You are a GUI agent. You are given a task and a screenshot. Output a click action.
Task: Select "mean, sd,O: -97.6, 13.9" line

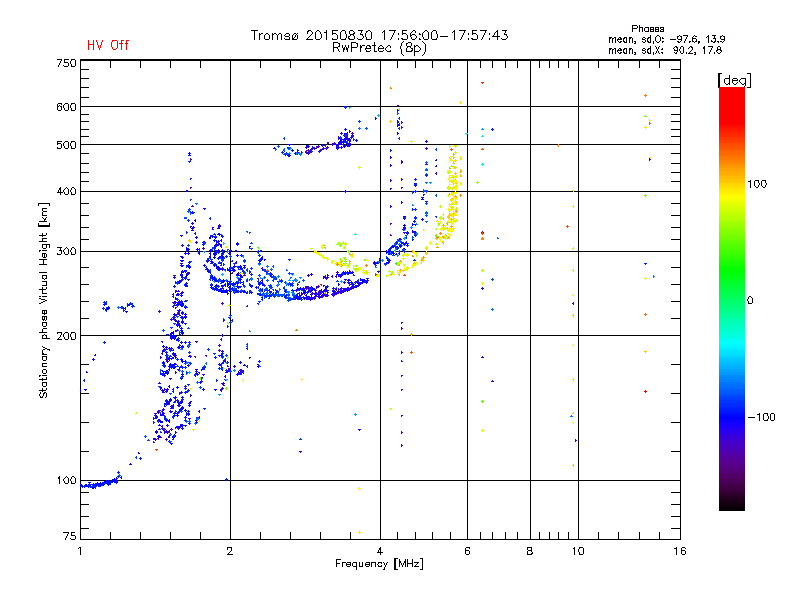pos(666,39)
